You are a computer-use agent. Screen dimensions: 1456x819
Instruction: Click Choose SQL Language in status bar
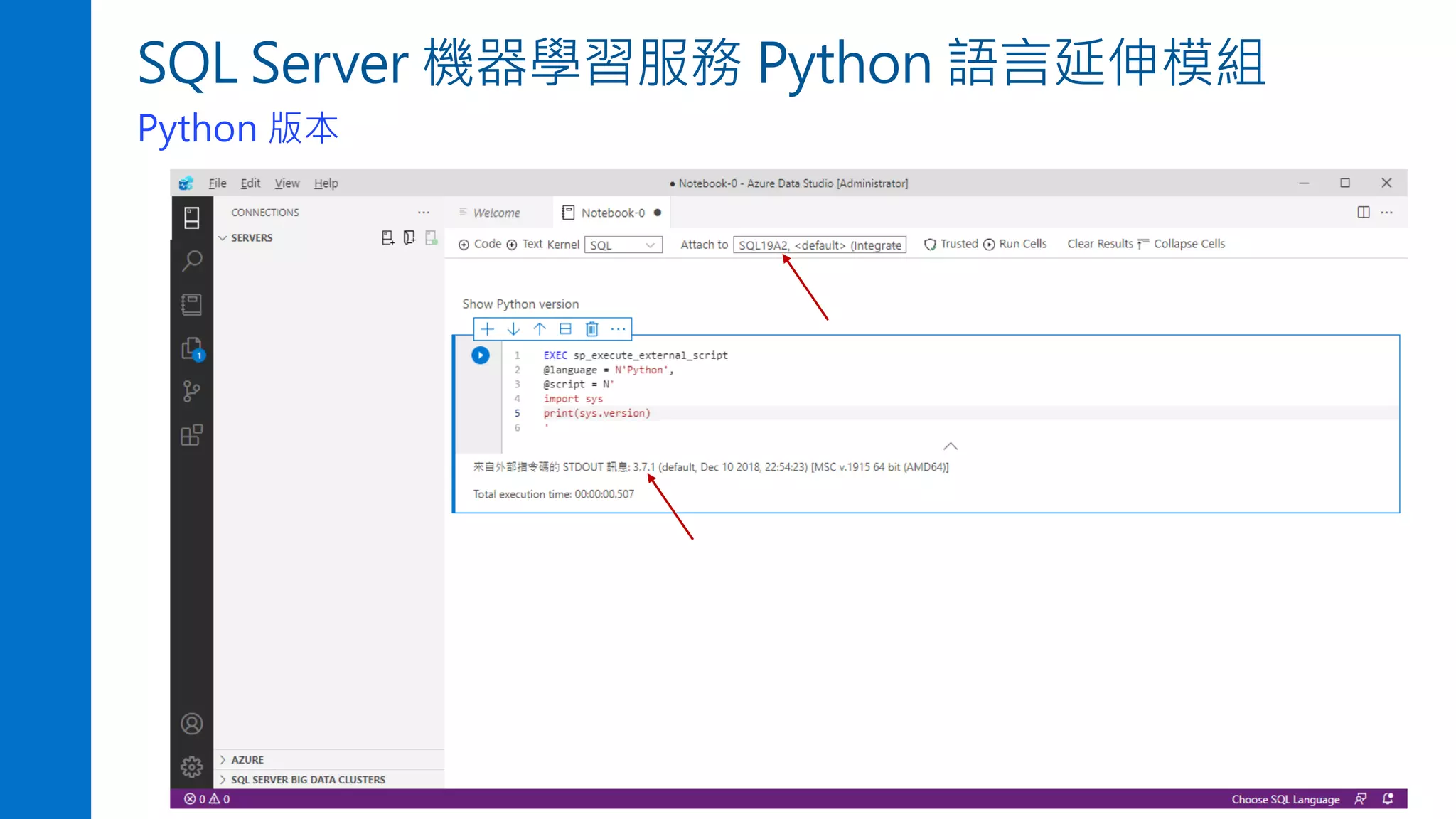point(1285,799)
